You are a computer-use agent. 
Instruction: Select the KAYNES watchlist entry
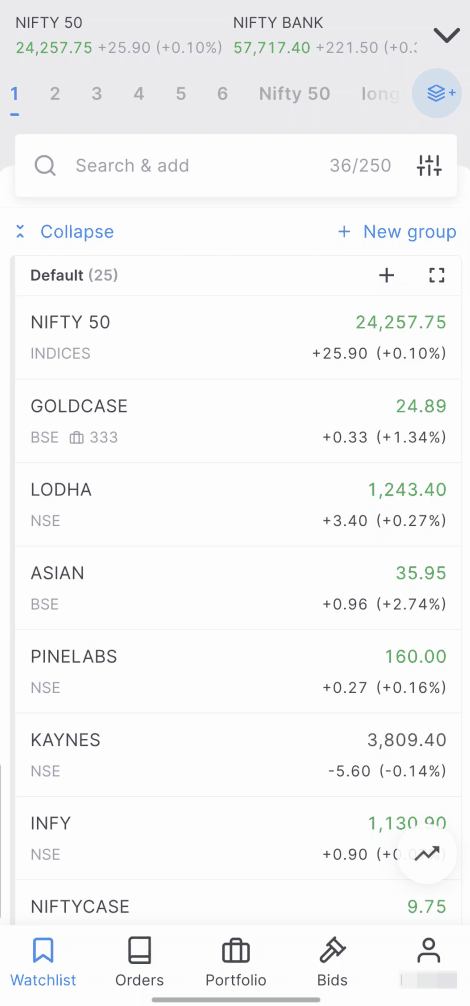pyautogui.click(x=238, y=754)
